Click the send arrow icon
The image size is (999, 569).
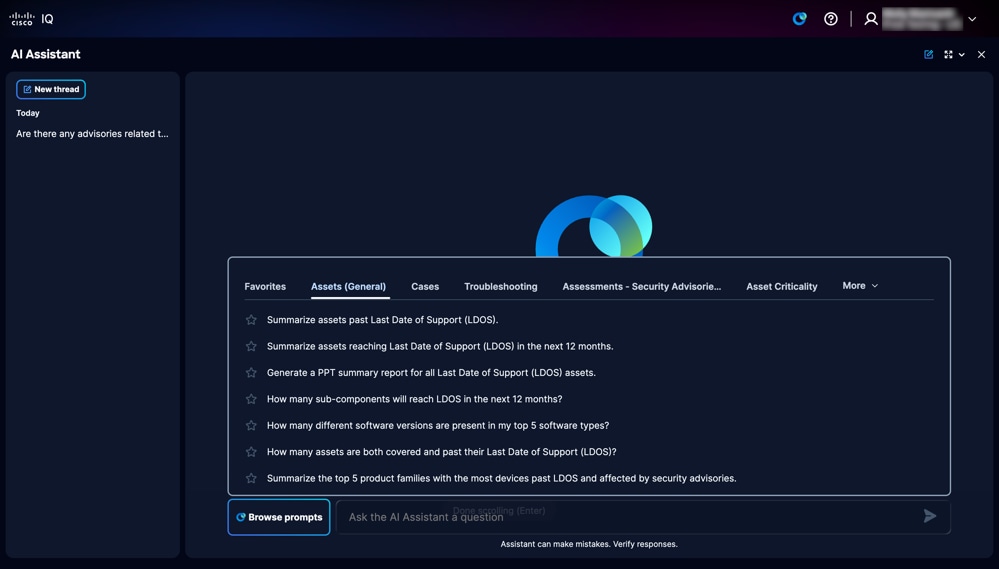pyautogui.click(x=930, y=516)
